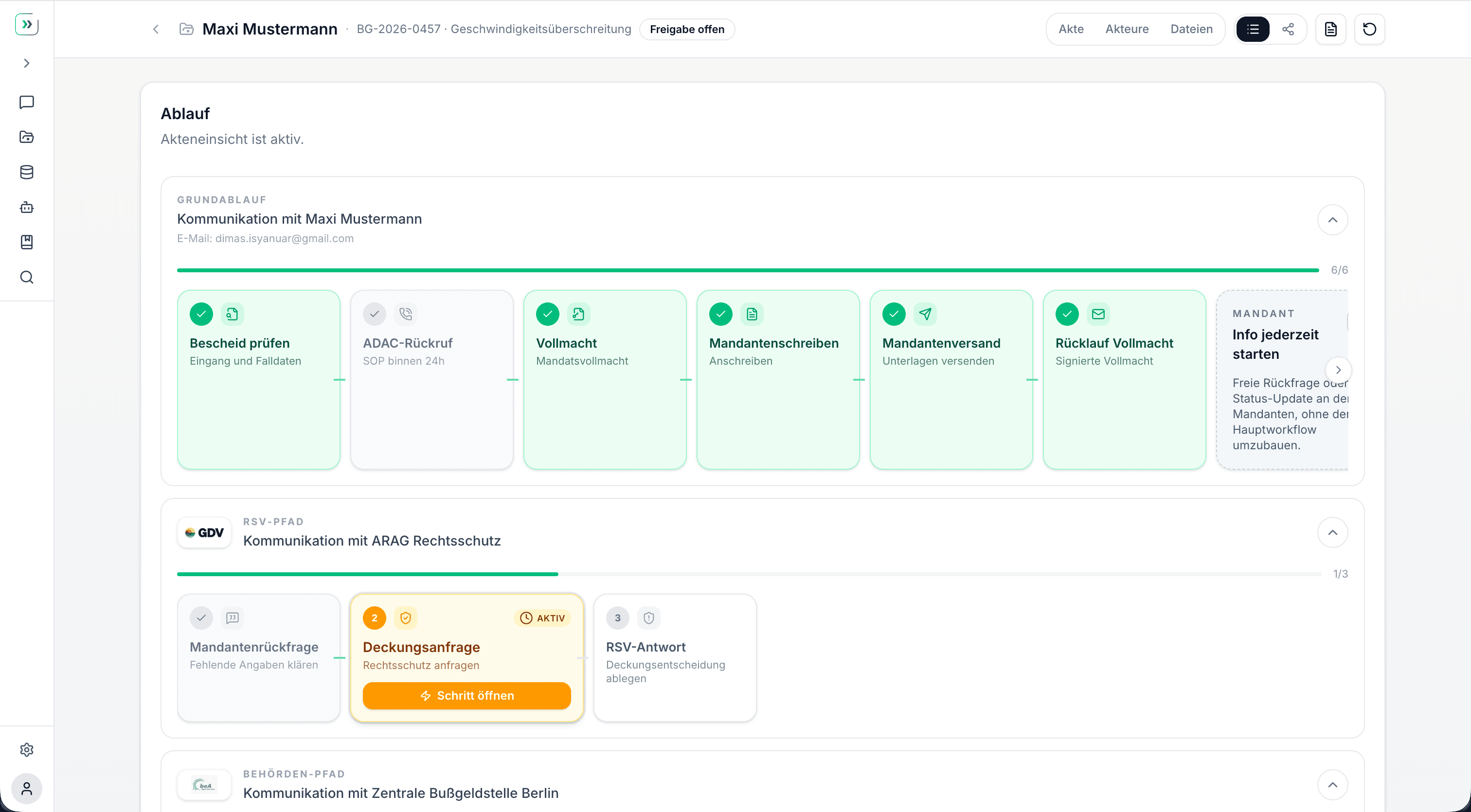Switch to list view toggle

click(1253, 29)
